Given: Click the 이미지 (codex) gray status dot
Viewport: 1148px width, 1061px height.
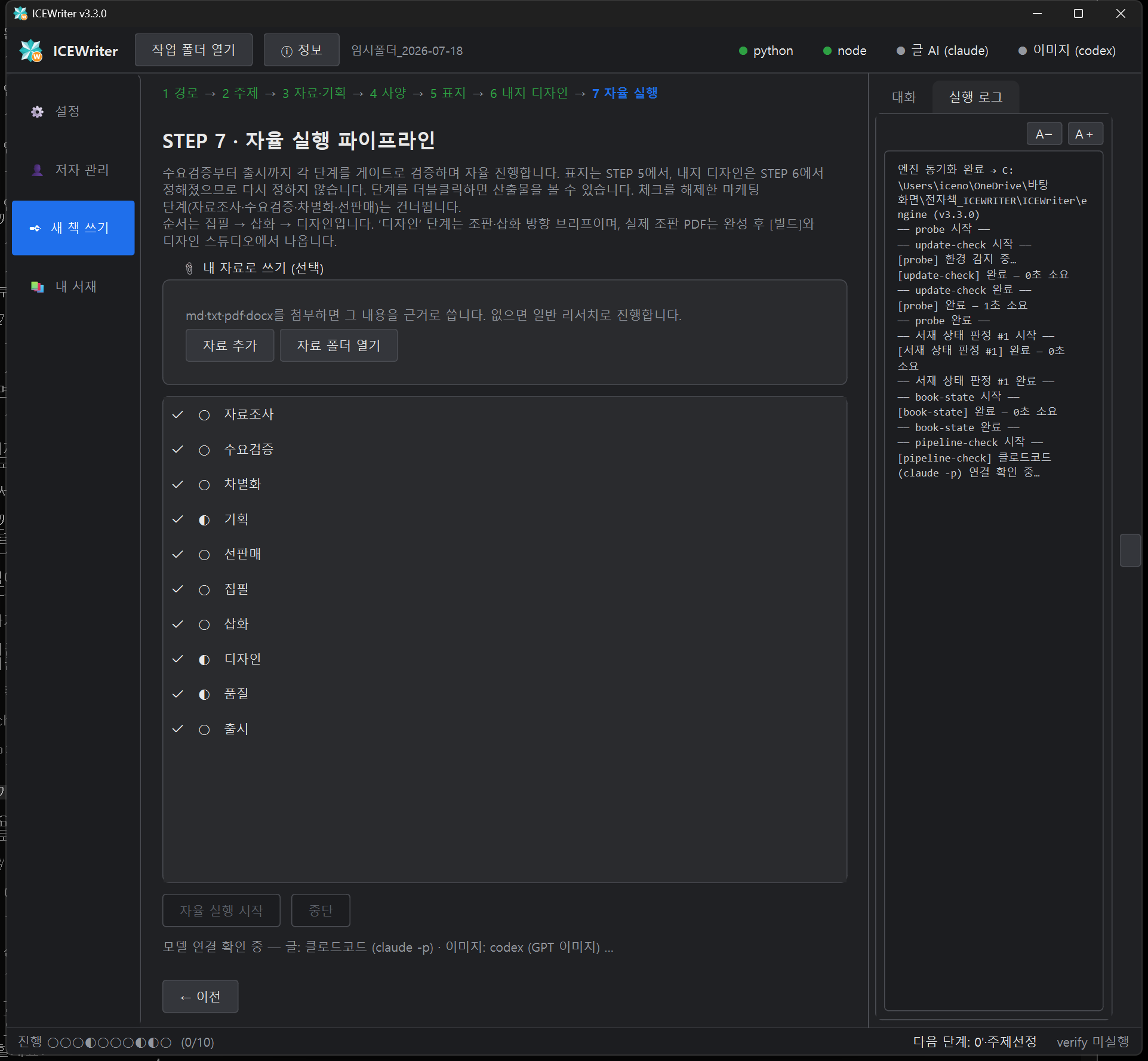Looking at the screenshot, I should [x=1023, y=51].
